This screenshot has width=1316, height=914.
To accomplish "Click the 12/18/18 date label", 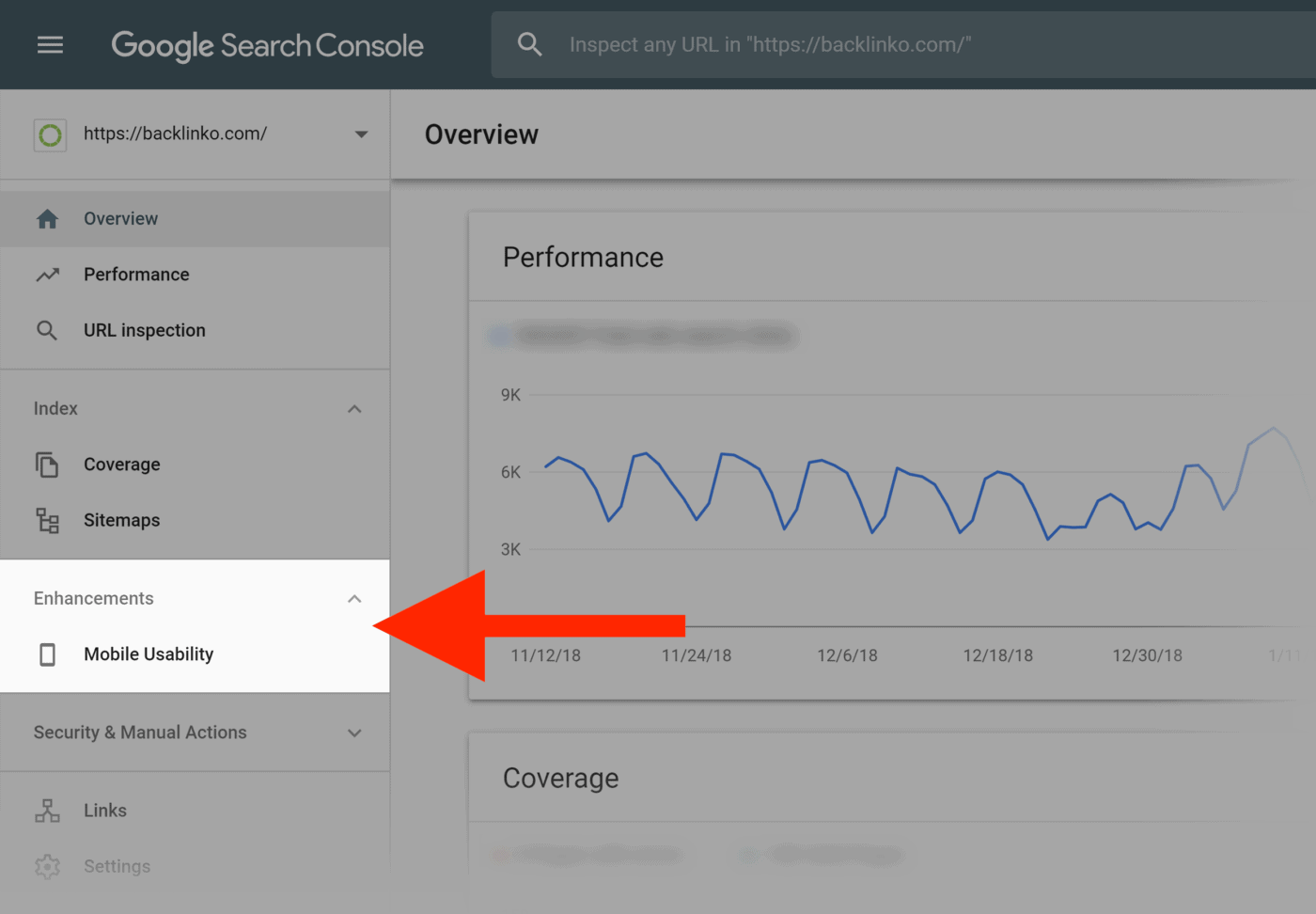I will tap(997, 655).
